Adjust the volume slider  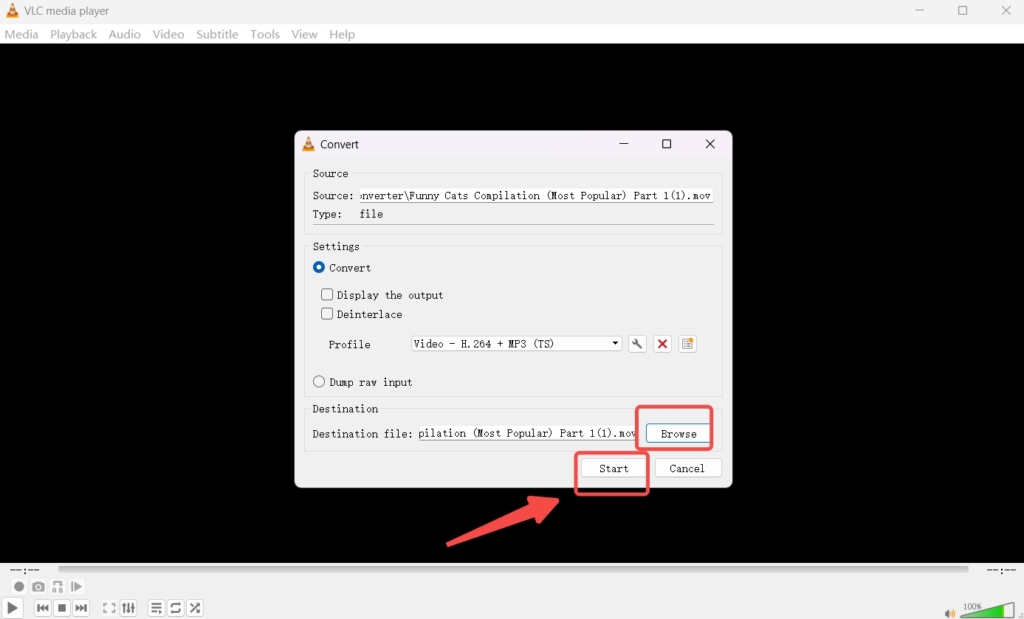pyautogui.click(x=990, y=608)
